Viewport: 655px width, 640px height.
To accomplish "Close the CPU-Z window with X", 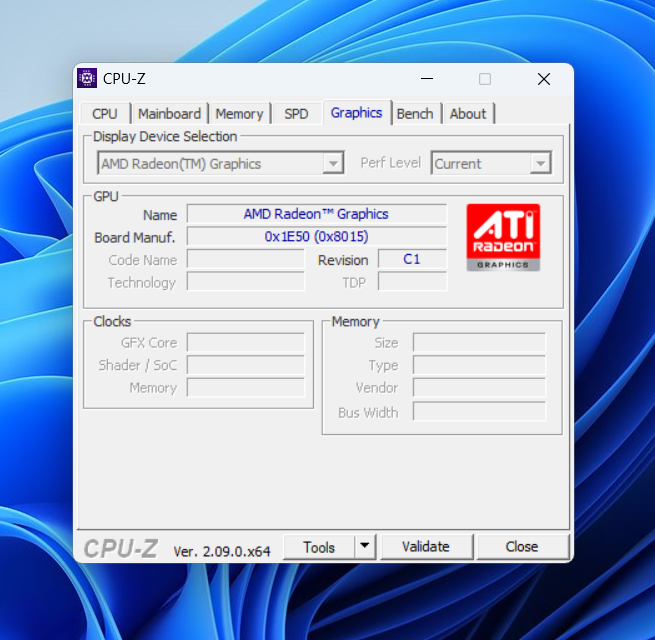I will coord(544,79).
